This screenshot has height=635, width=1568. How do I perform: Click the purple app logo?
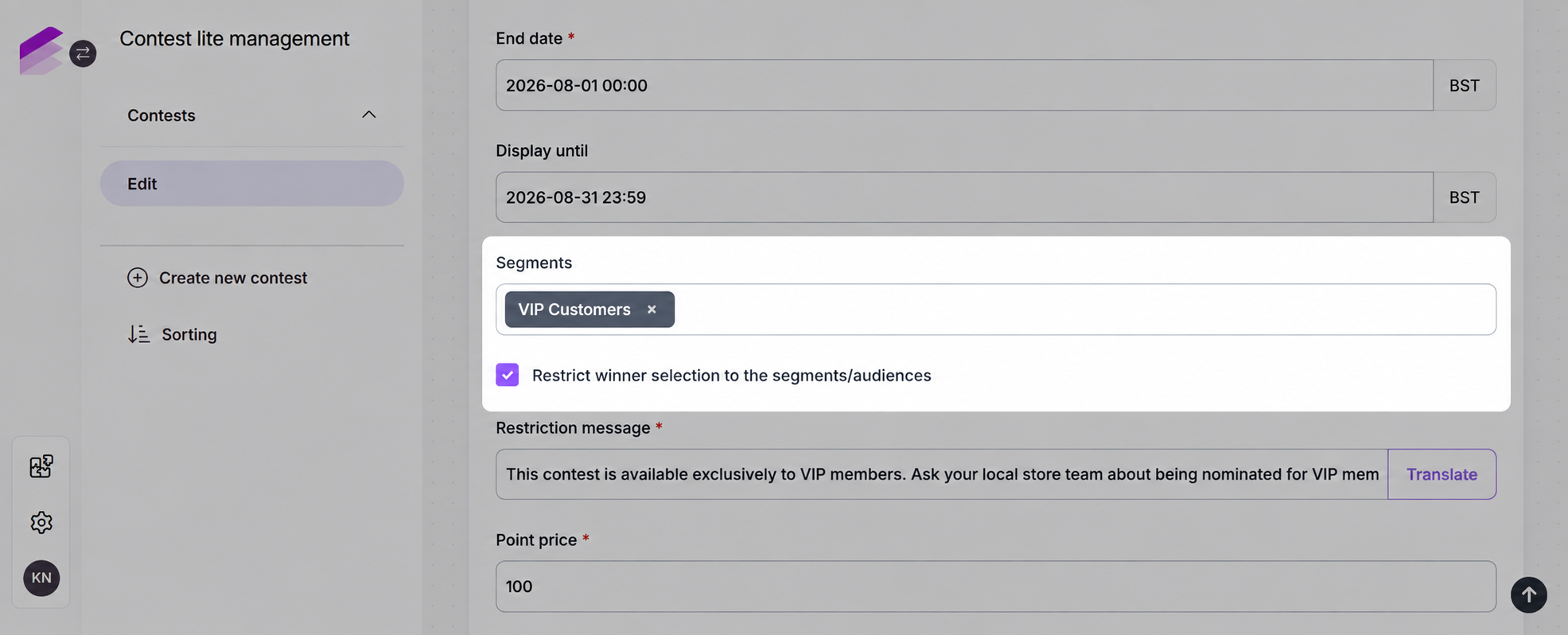click(41, 51)
